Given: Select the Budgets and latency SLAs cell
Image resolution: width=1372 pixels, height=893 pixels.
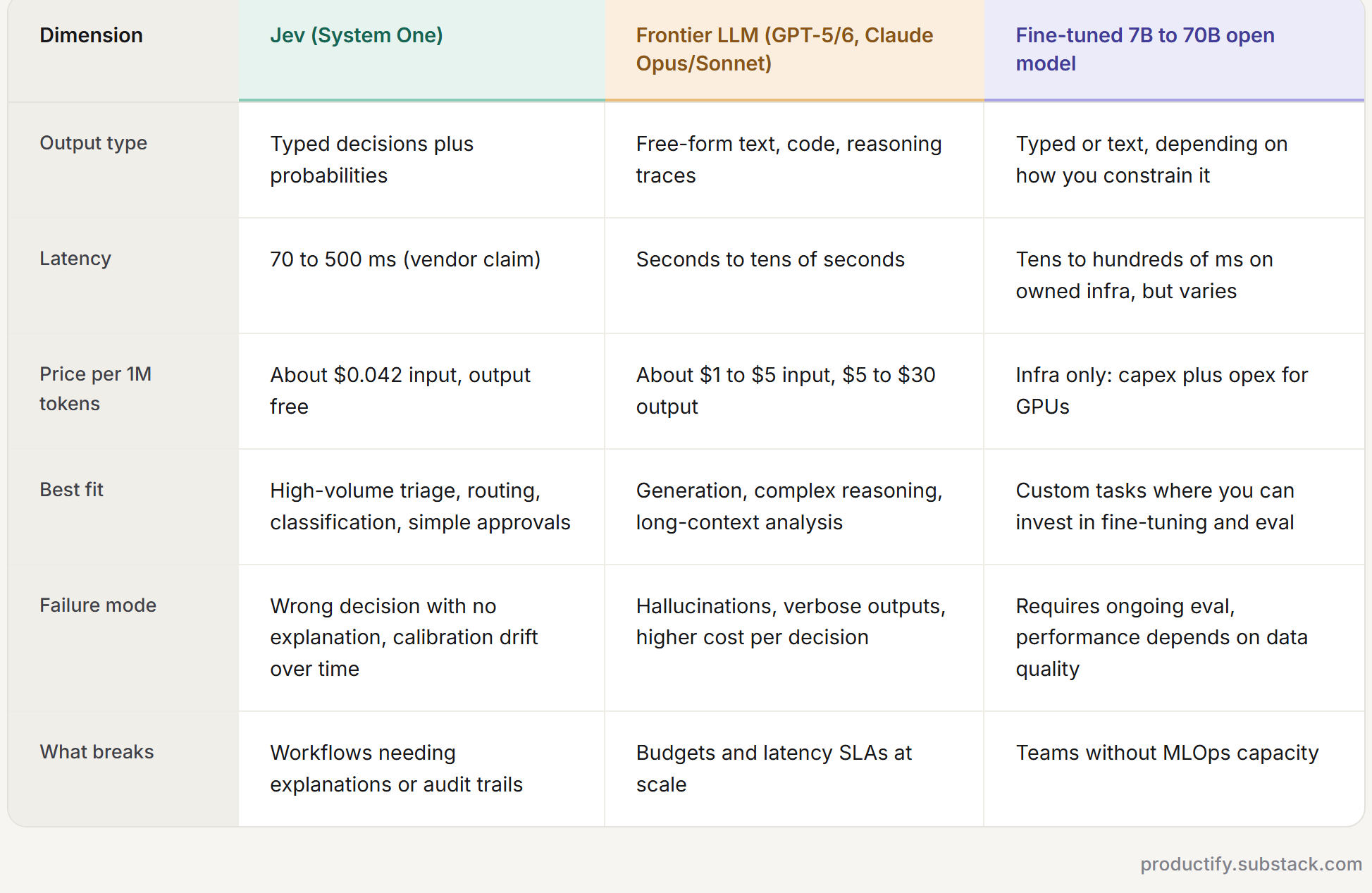Looking at the screenshot, I should coord(774,768).
